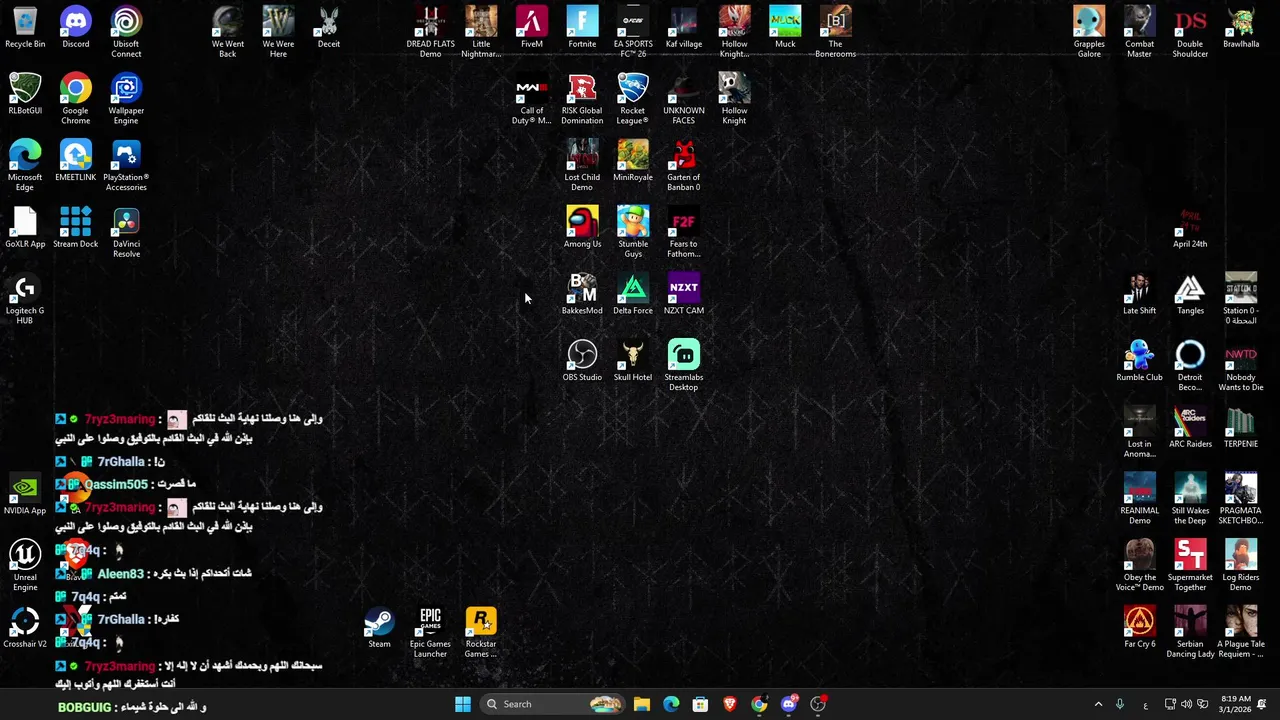Open Fears to Fathom shortcut
Screen dimensions: 1280x720
pyautogui.click(x=684, y=232)
